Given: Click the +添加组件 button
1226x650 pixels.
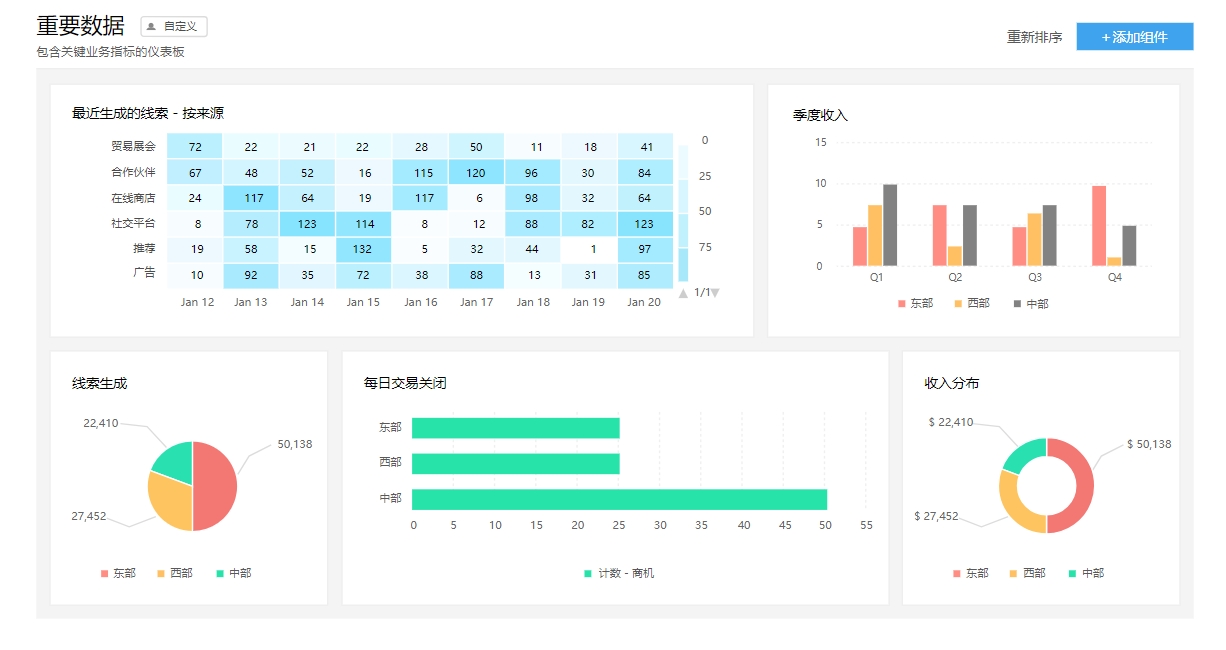Looking at the screenshot, I should point(1135,36).
